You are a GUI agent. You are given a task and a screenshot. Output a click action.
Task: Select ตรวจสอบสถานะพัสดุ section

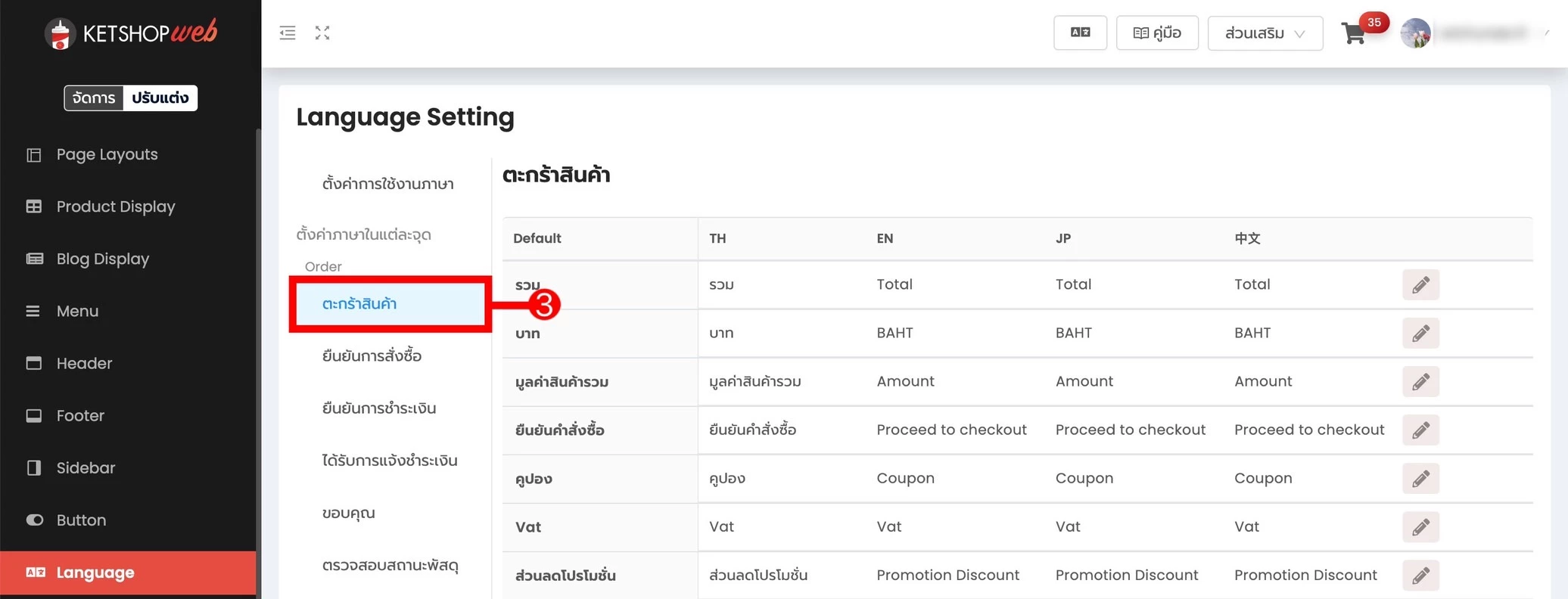pos(390,564)
